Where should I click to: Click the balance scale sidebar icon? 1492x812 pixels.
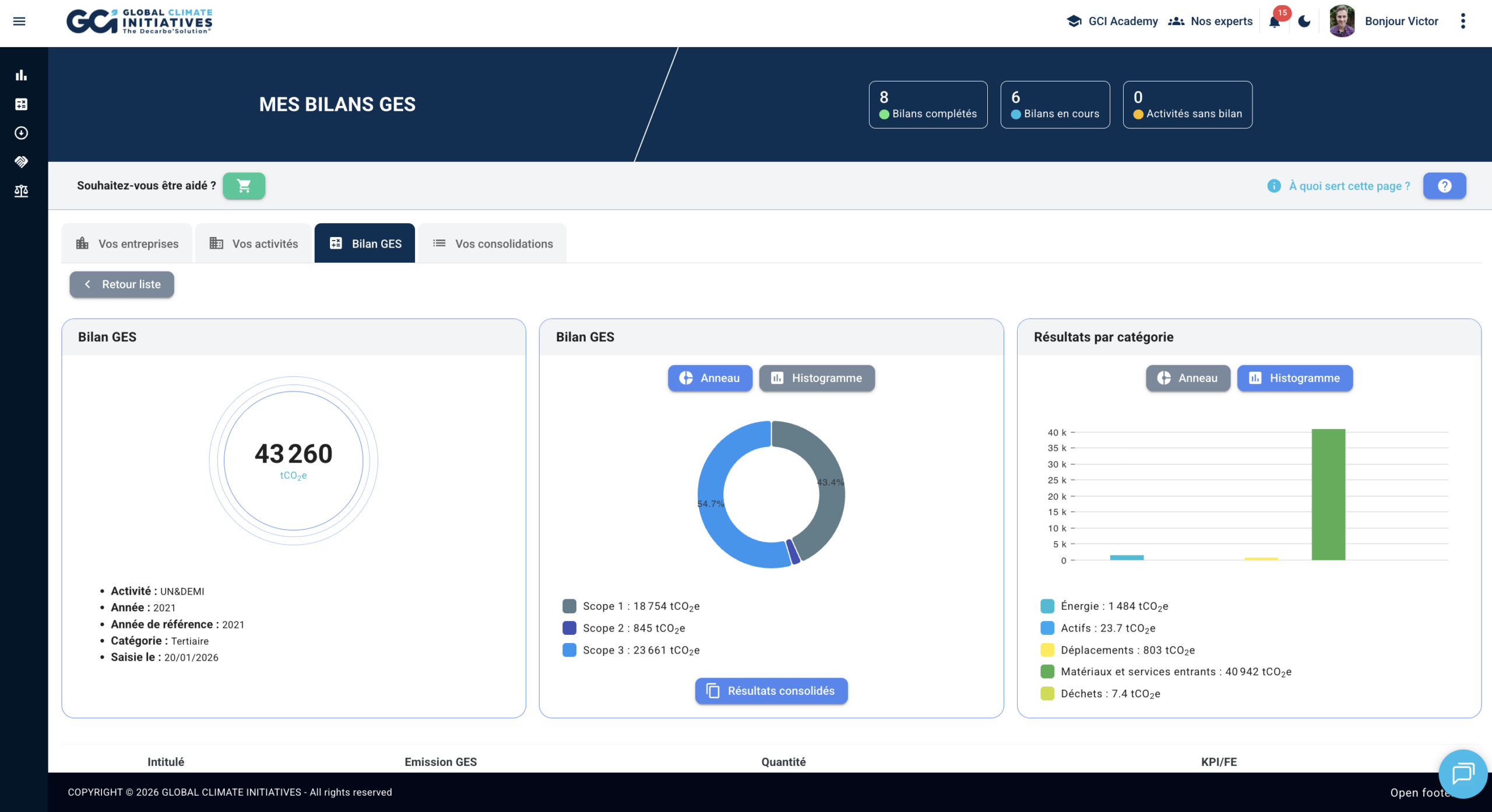[x=21, y=191]
